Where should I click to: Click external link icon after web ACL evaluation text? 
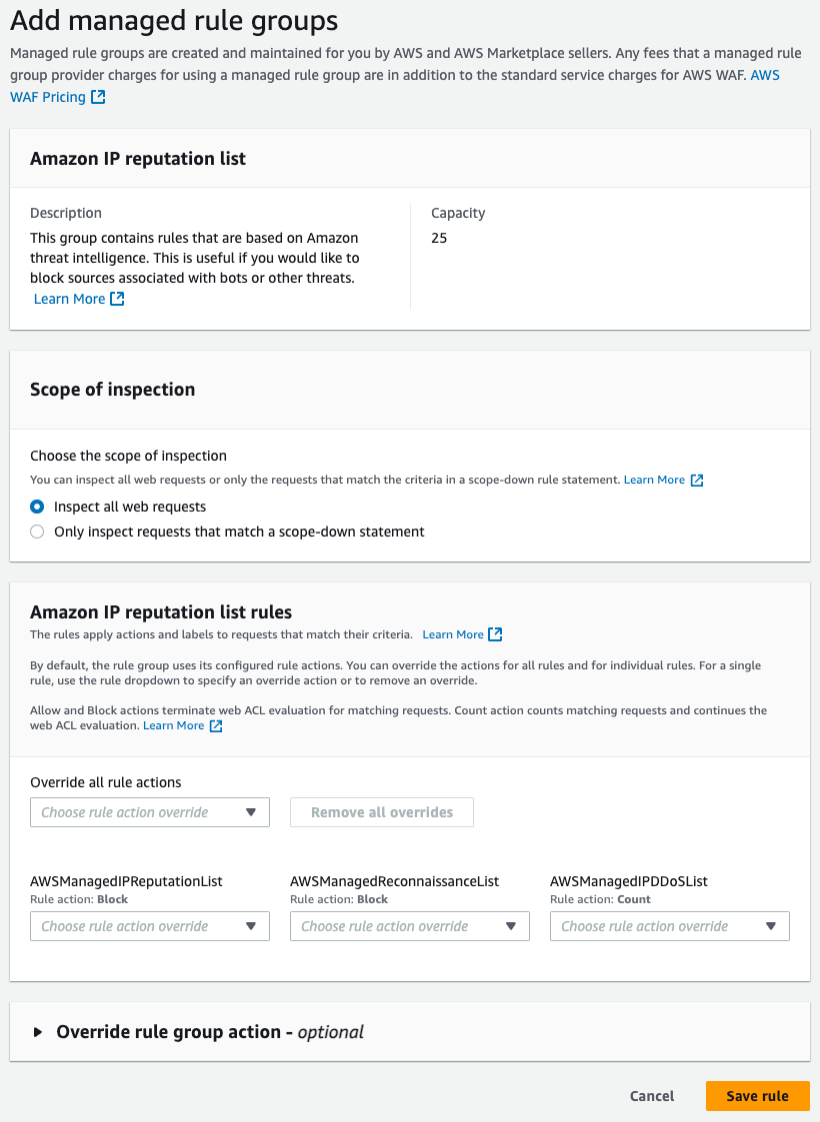tap(216, 726)
